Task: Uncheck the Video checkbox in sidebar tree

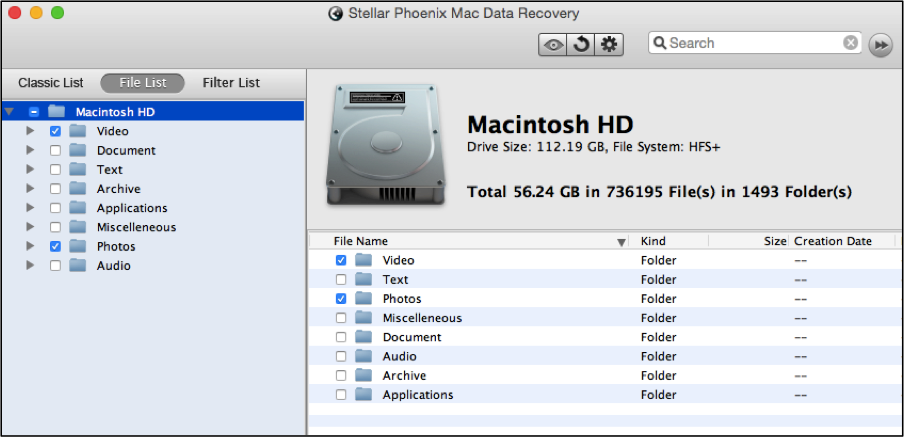Action: click(55, 131)
